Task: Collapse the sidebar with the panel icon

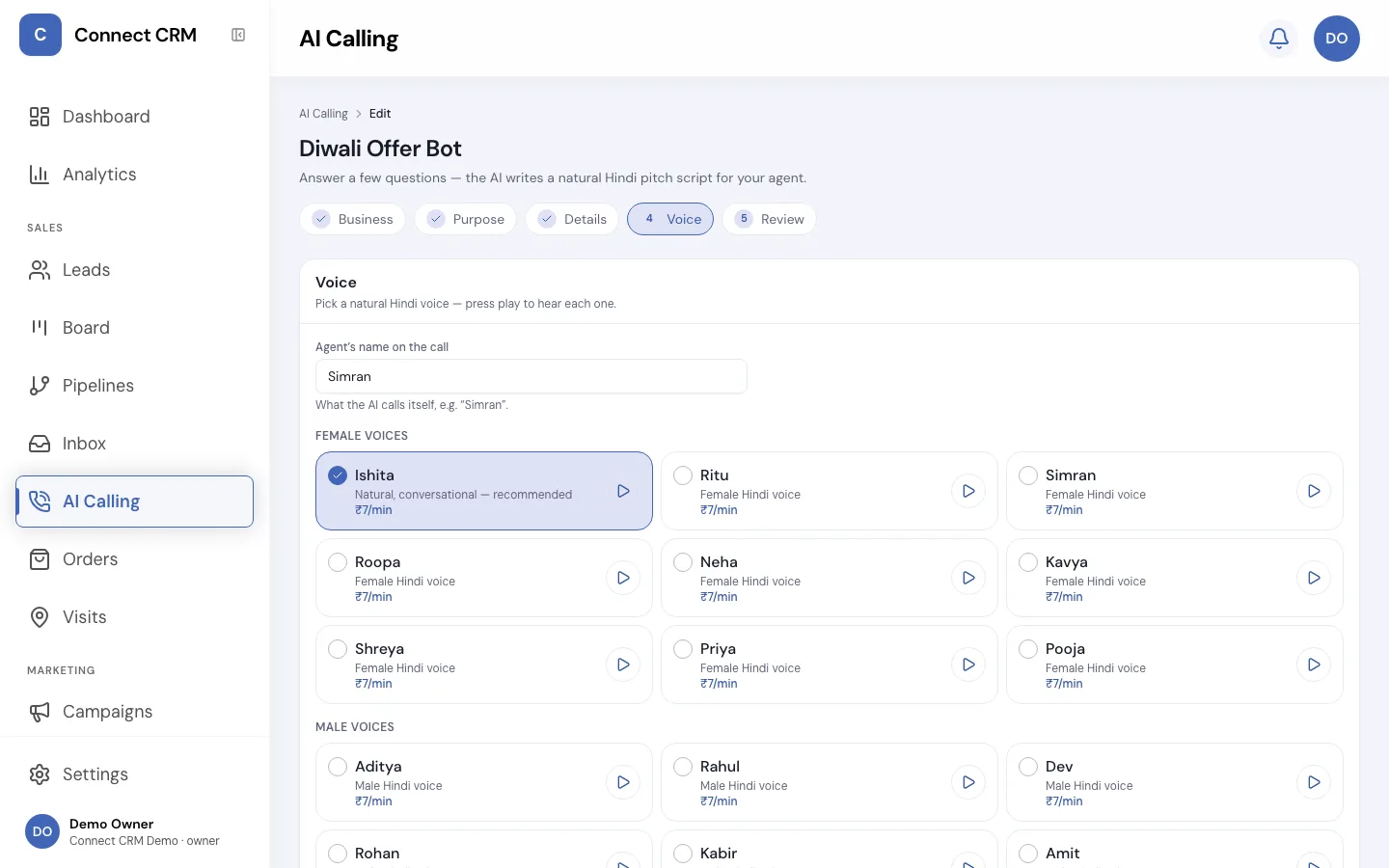Action: click(x=238, y=36)
